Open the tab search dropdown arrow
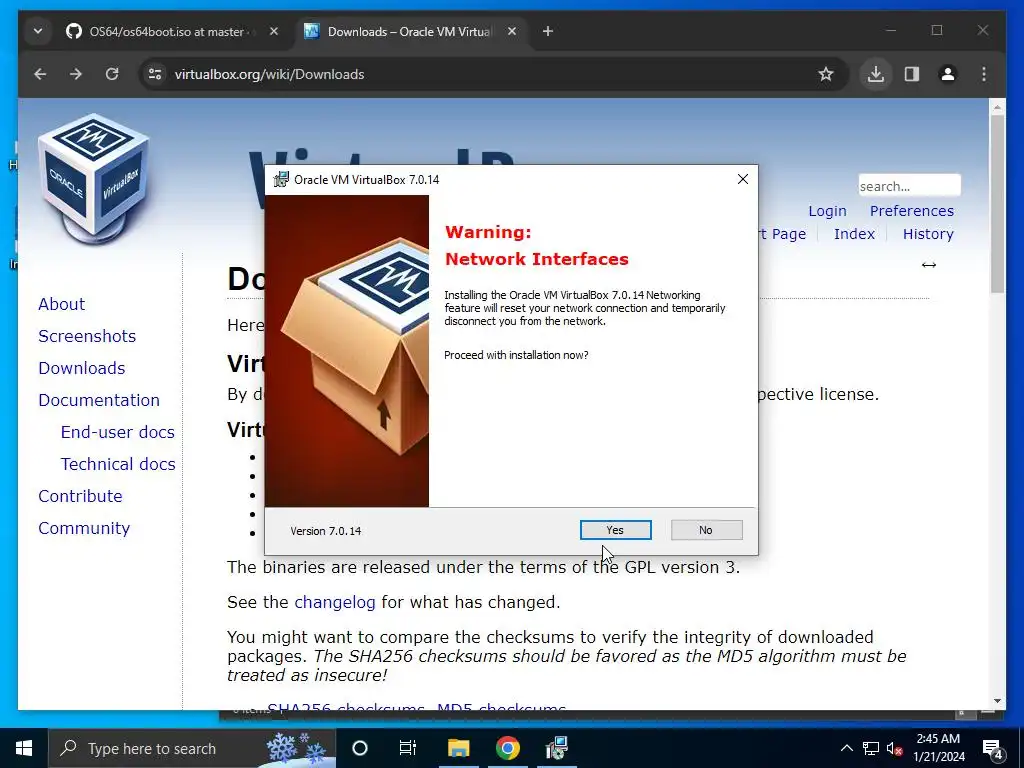Viewport: 1024px width, 768px height. pos(38,31)
